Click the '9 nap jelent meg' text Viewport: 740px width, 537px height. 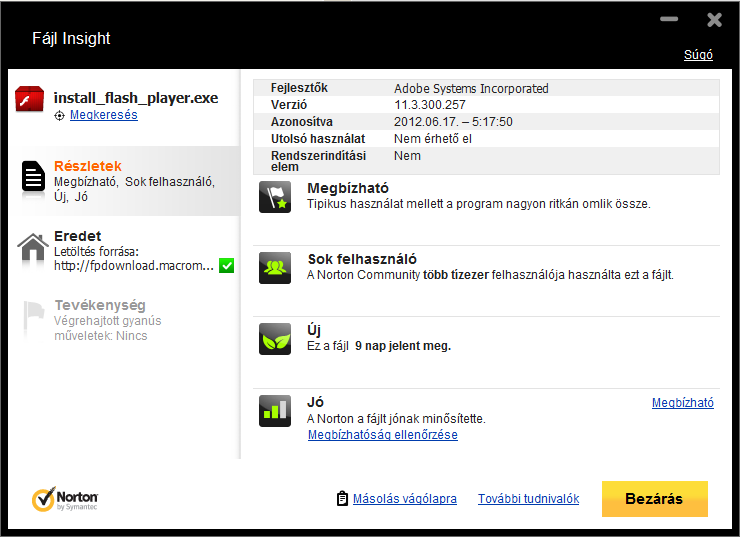click(403, 346)
